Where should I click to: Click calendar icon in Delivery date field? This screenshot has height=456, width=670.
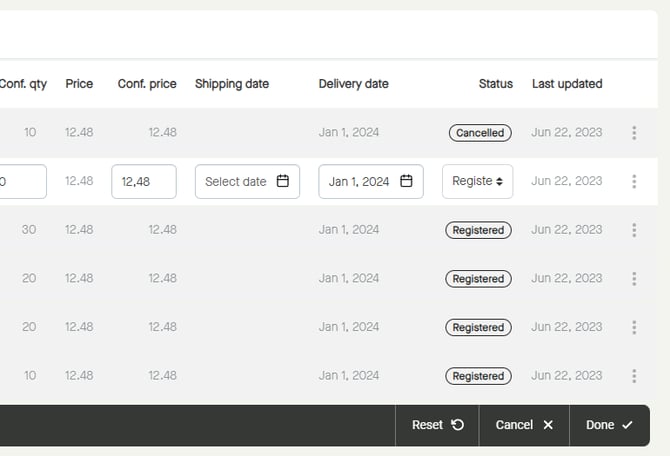coord(406,181)
